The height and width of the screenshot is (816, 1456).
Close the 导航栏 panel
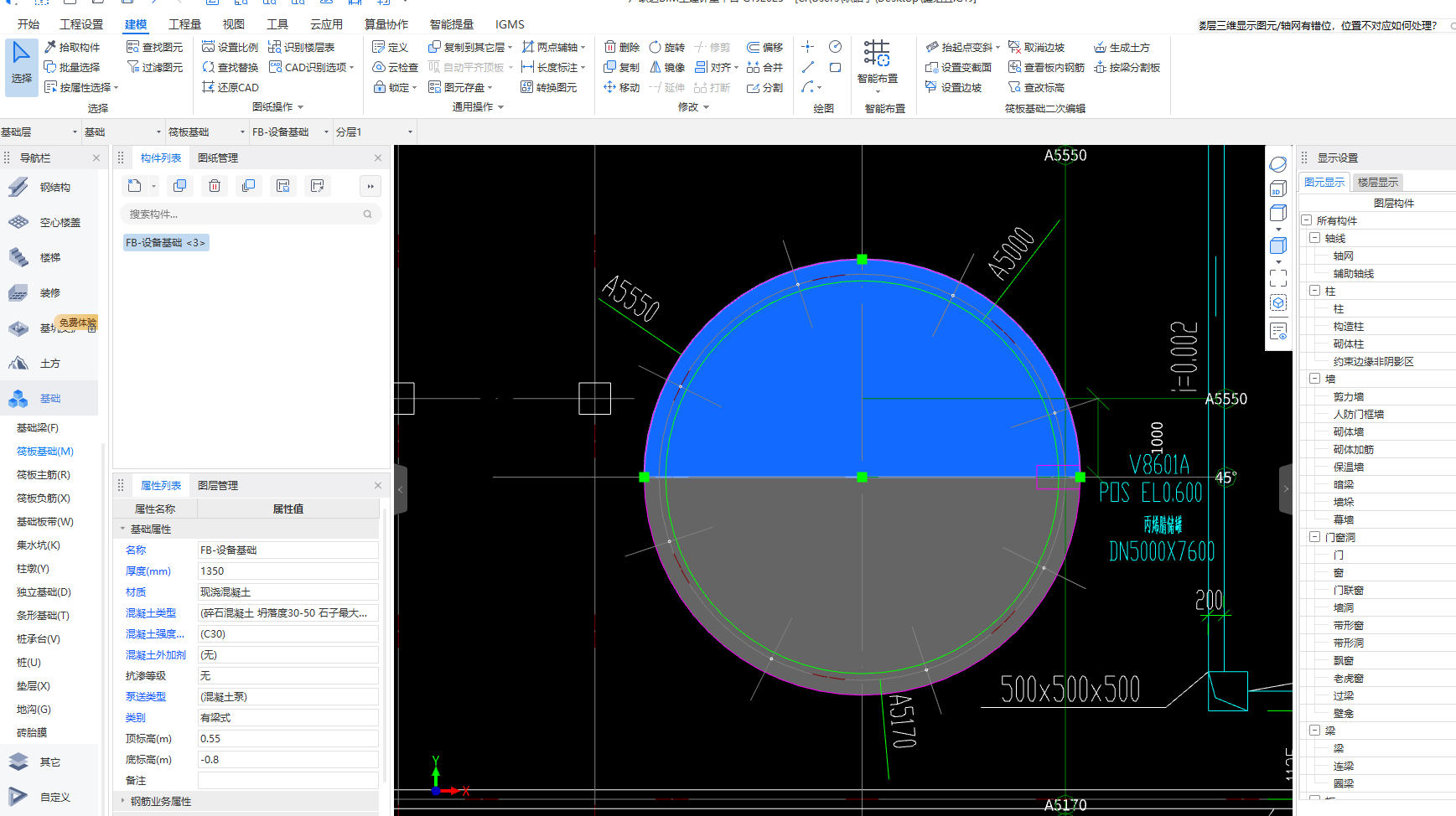tap(96, 158)
